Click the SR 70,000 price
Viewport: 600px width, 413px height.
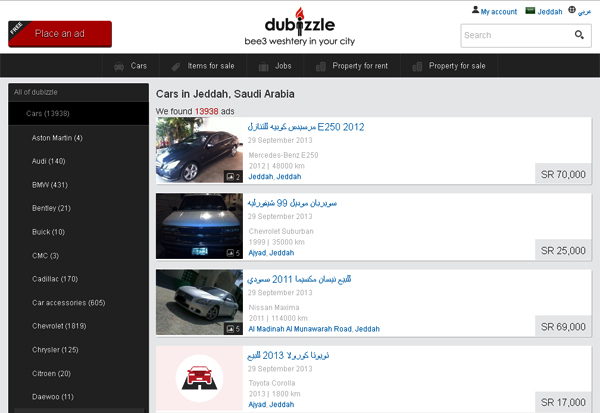pos(563,175)
